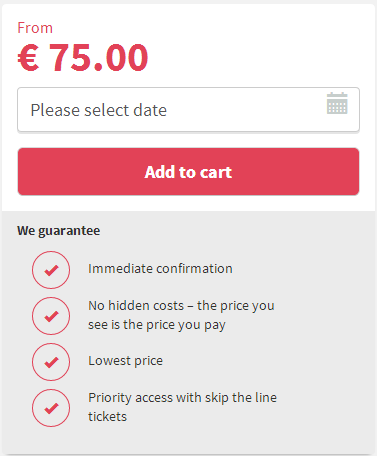This screenshot has height=456, width=377.
Task: Click the word 'tickets' in last guarantee
Action: pyautogui.click(x=108, y=417)
